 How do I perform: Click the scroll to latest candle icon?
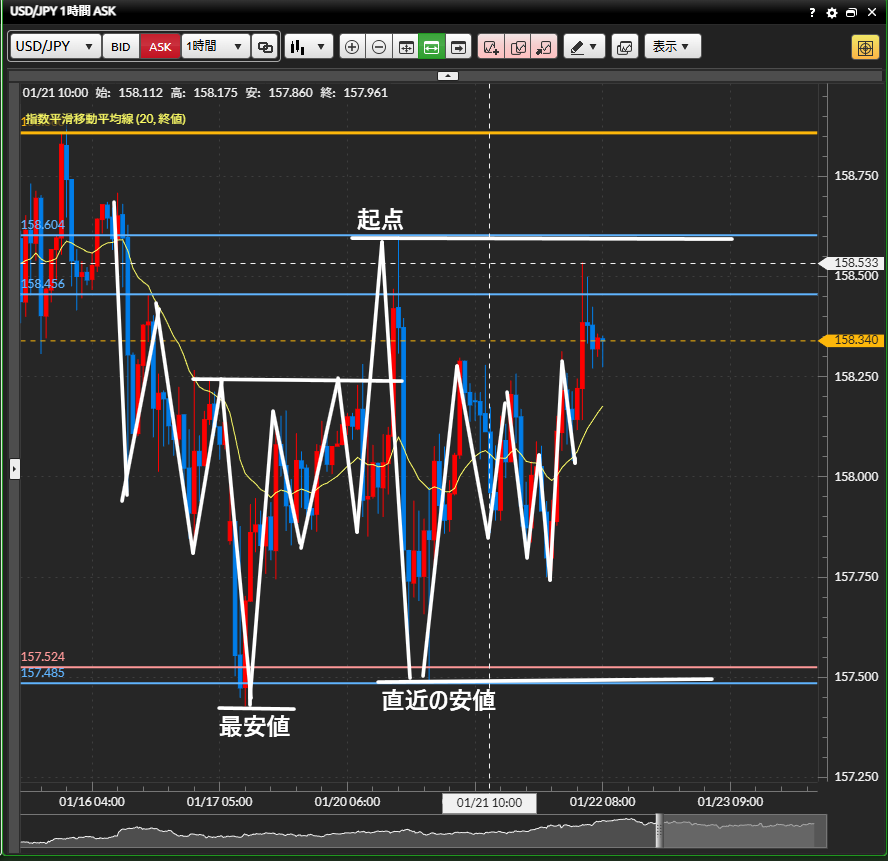click(x=459, y=47)
